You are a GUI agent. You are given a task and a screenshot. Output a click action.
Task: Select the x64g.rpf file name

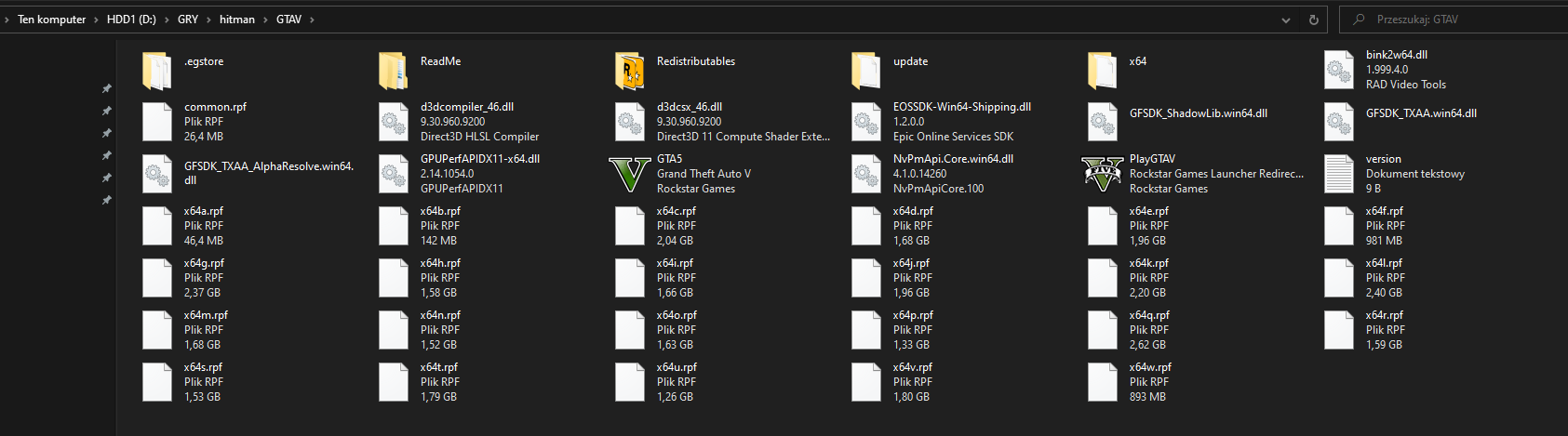204,263
